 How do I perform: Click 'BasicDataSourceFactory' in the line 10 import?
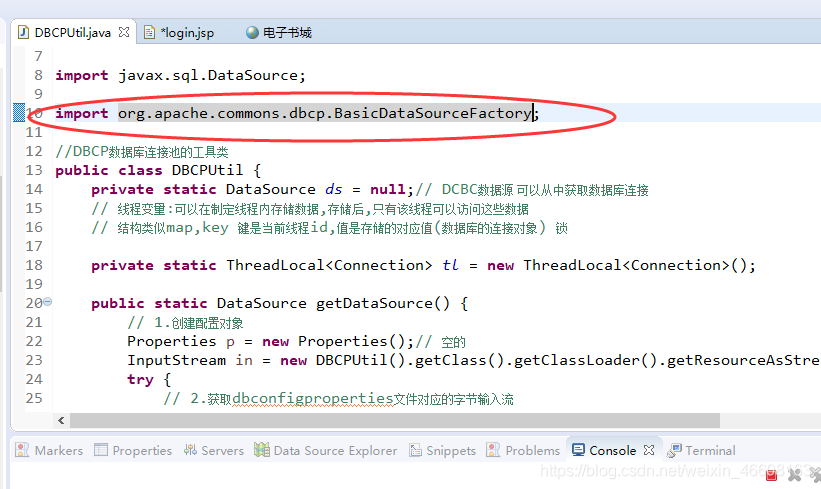coord(433,113)
